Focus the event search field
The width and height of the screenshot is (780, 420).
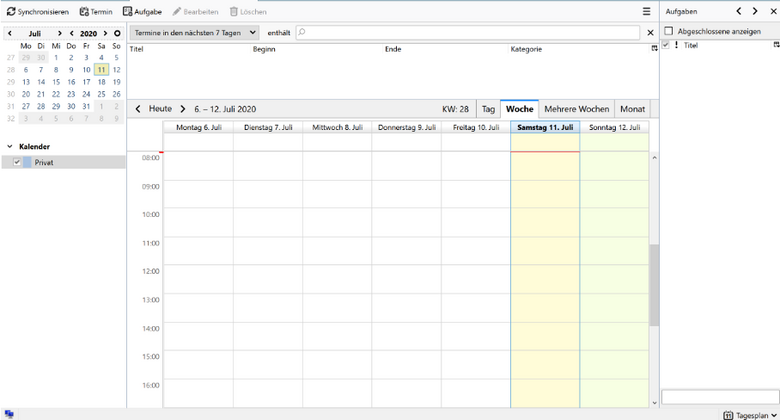(x=468, y=33)
